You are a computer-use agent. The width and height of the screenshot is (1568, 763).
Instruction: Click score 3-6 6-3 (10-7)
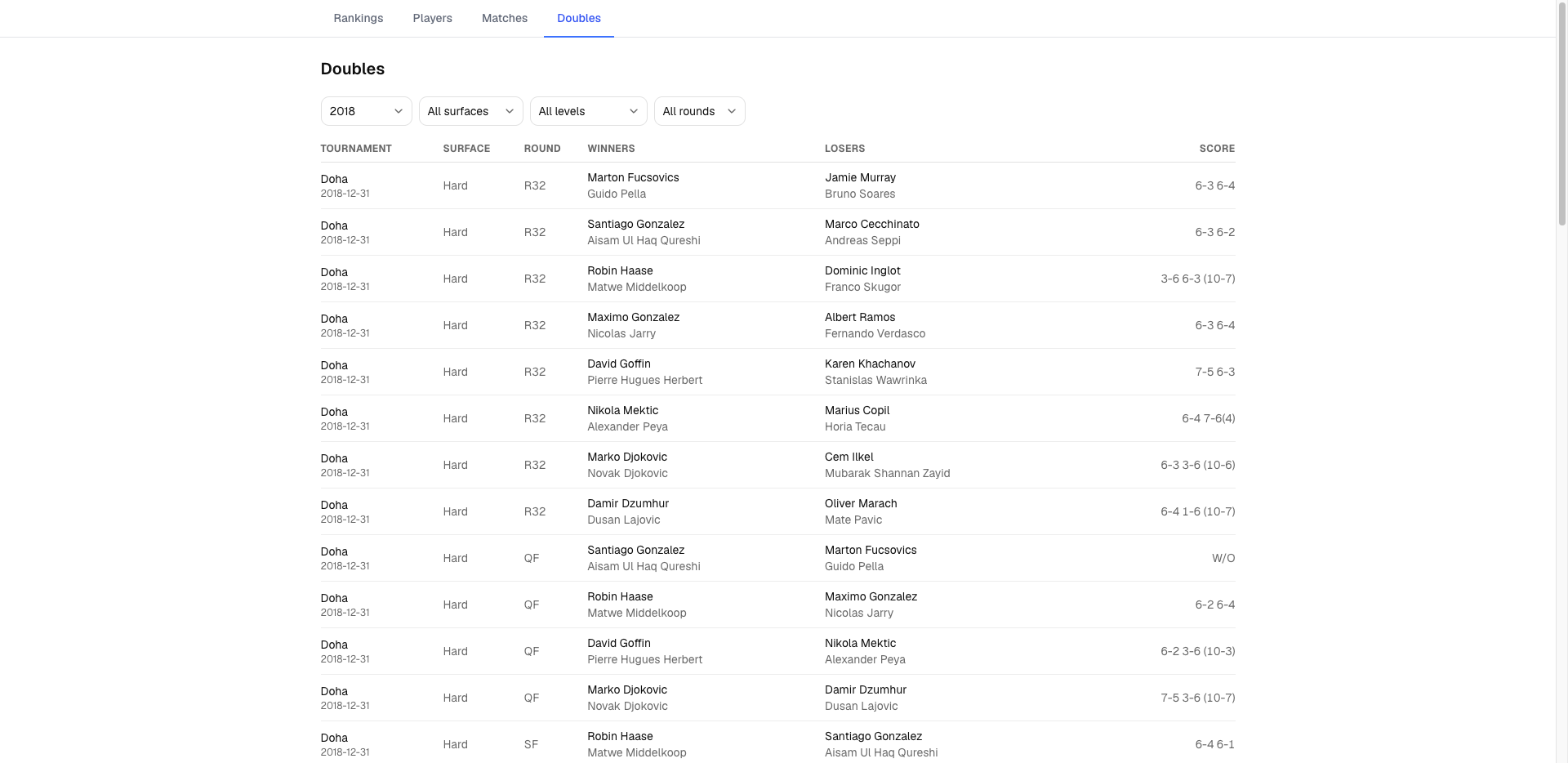pyautogui.click(x=1198, y=279)
